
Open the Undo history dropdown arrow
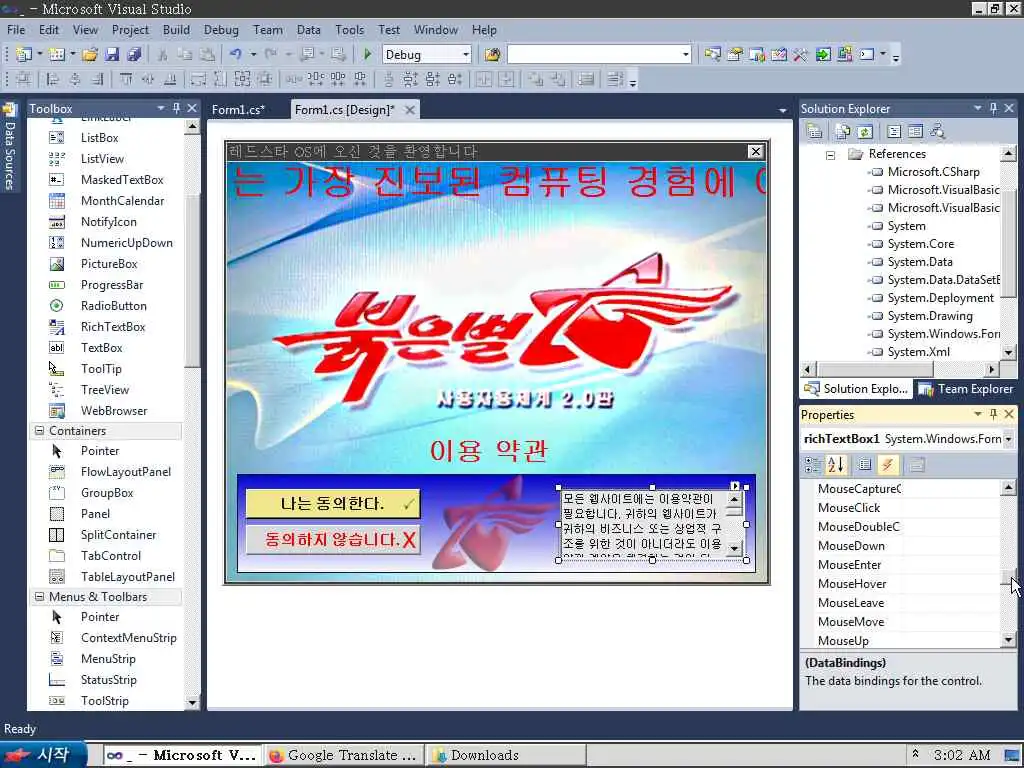[253, 55]
